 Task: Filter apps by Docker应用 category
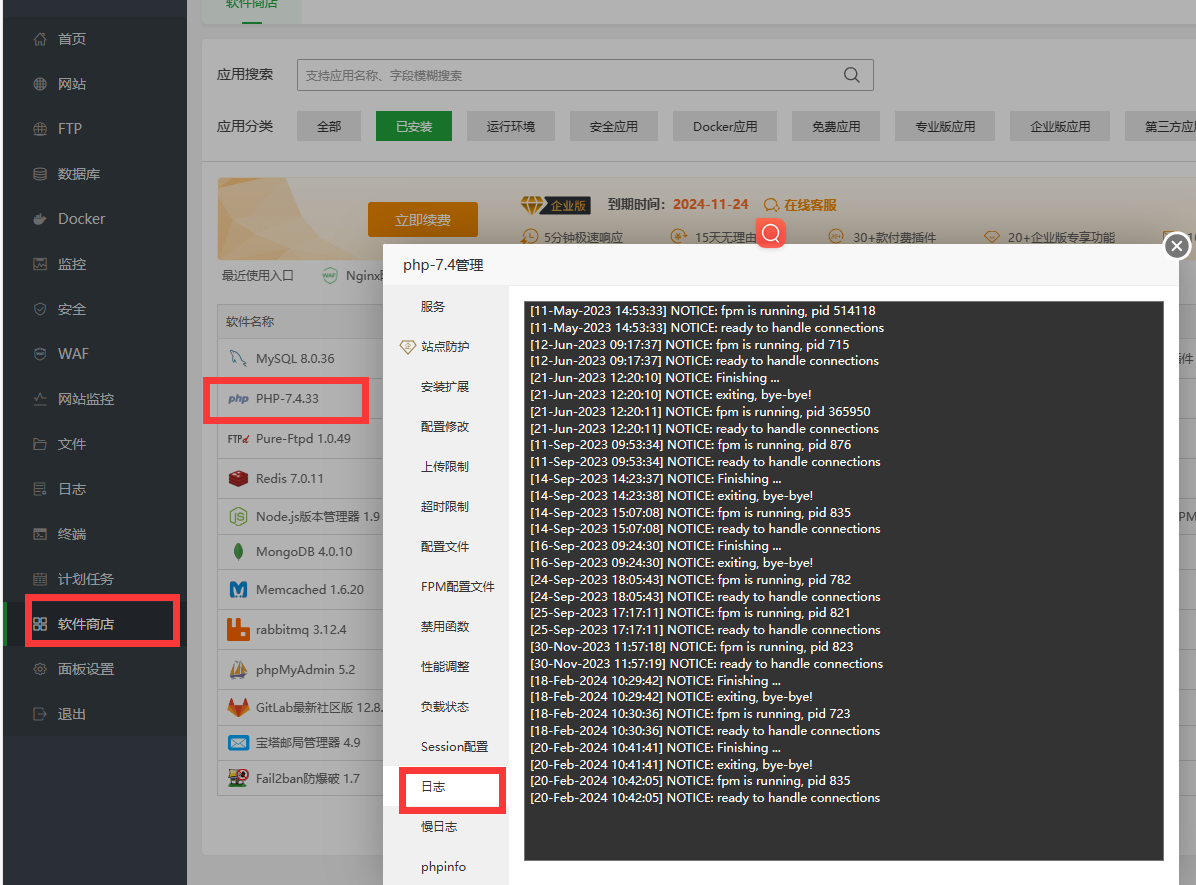click(725, 126)
